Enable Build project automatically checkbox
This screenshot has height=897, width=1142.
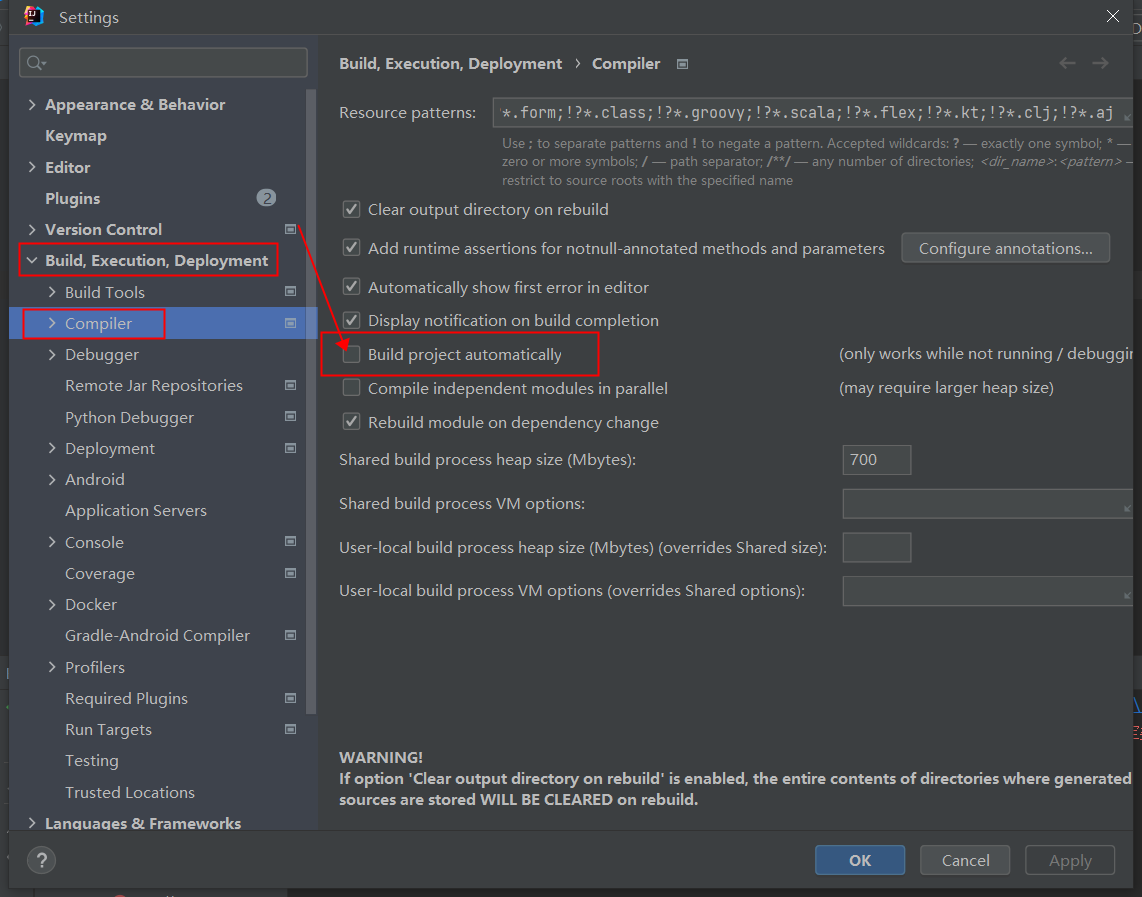[352, 354]
